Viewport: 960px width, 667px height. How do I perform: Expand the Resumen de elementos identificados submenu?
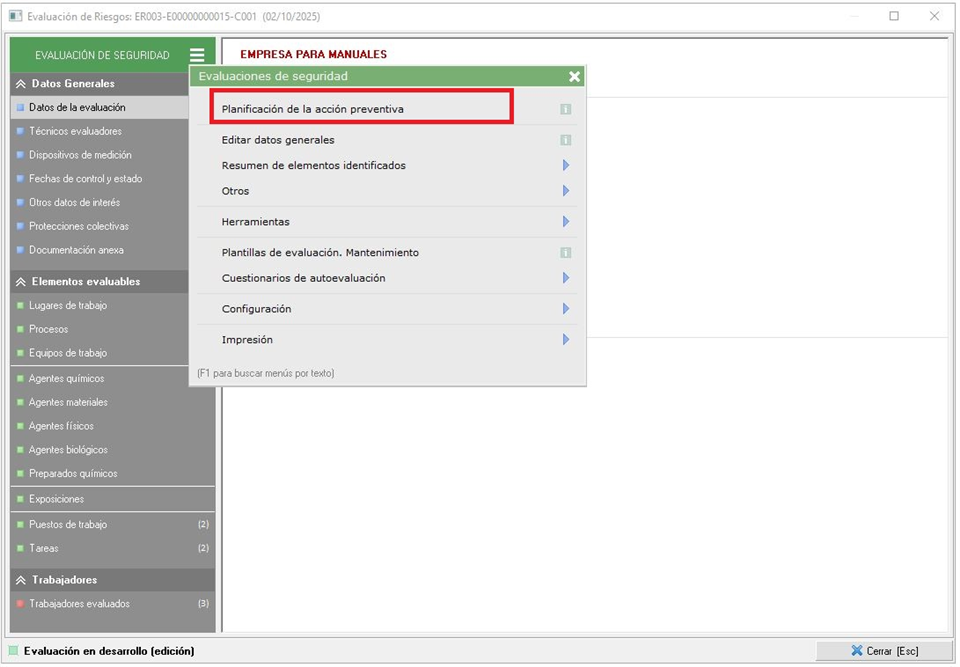[x=565, y=165]
